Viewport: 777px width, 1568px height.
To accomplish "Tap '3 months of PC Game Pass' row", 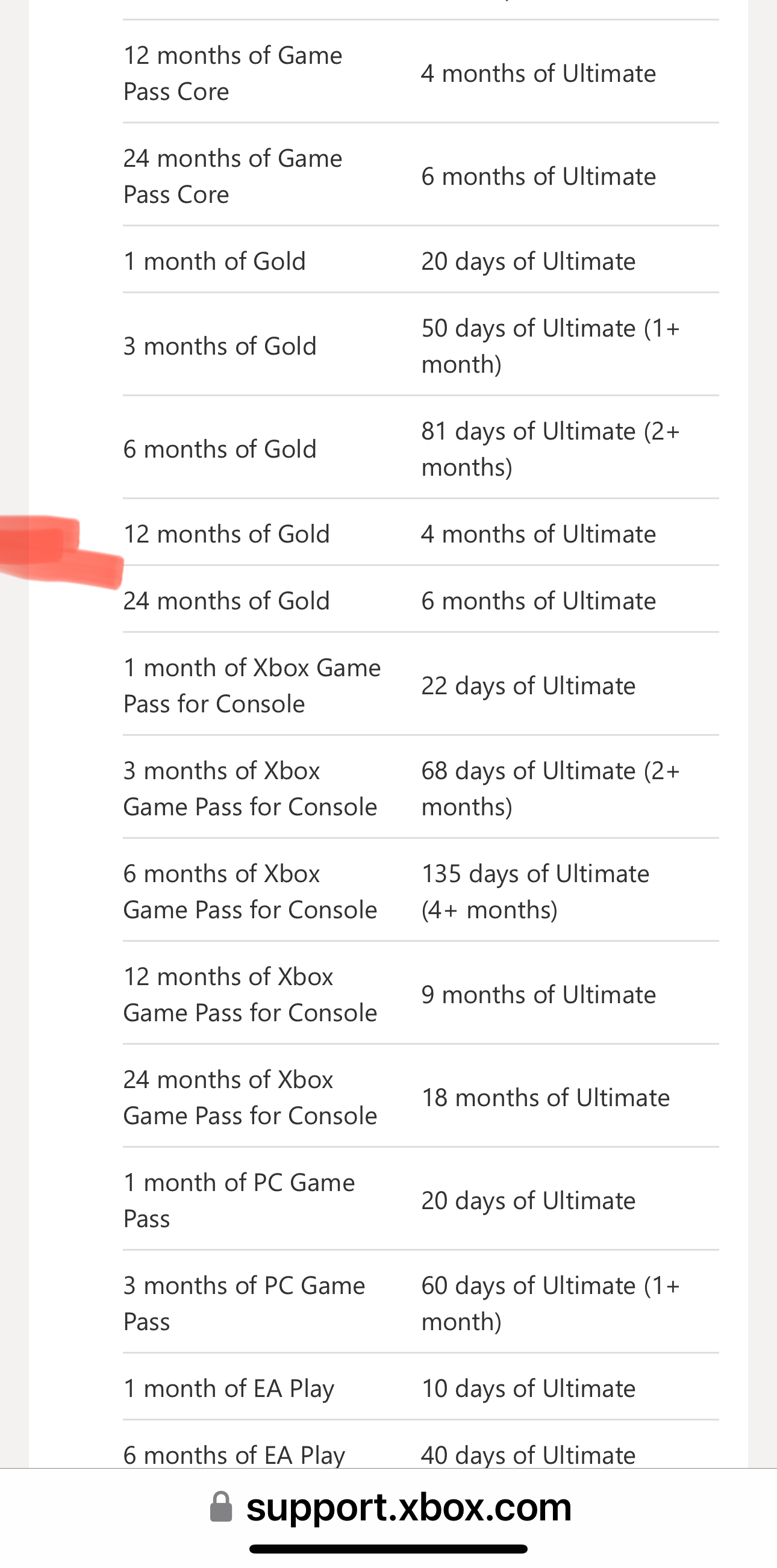I will [x=421, y=1302].
